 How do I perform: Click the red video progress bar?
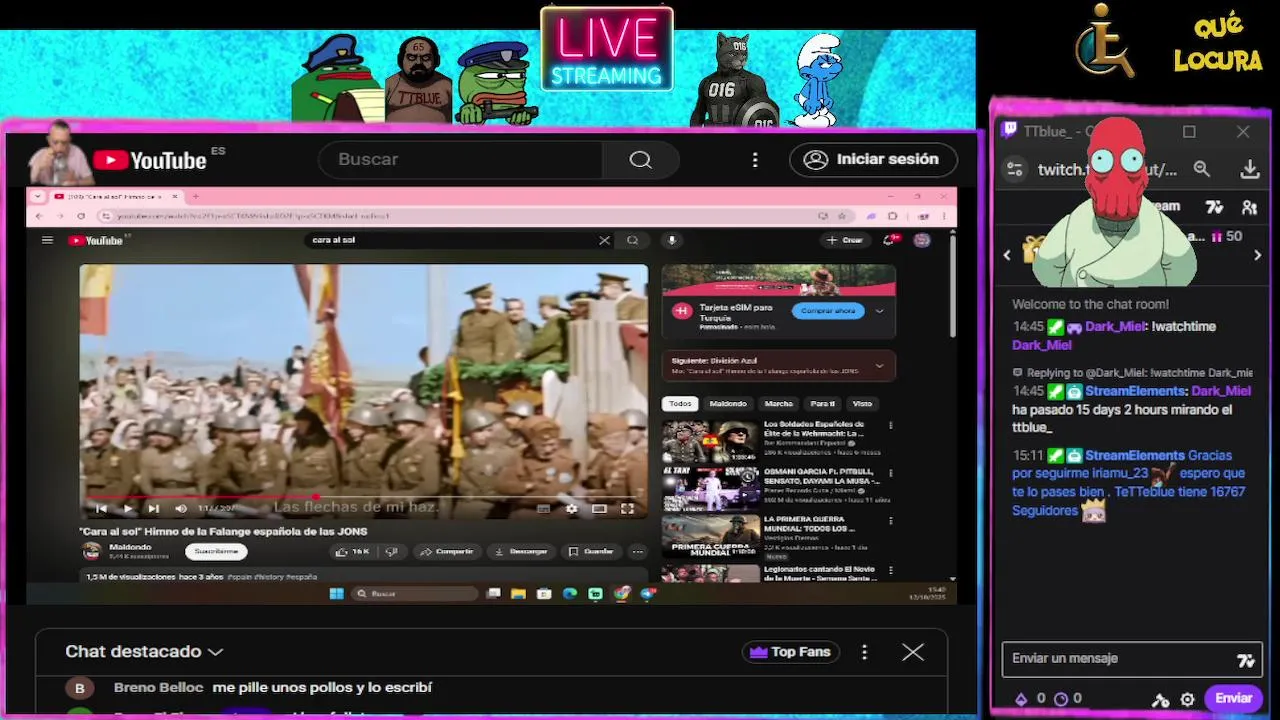203,496
